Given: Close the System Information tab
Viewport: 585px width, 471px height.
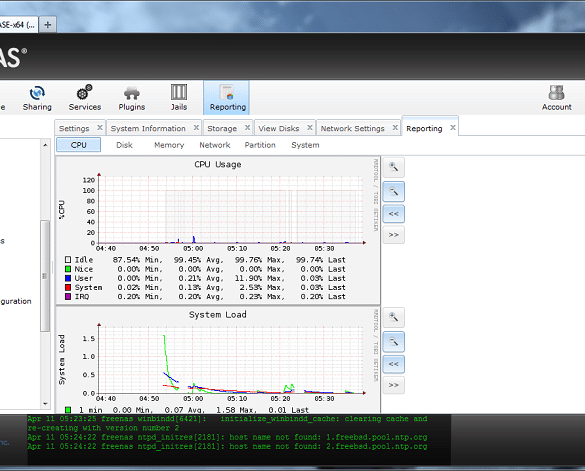Looking at the screenshot, I should 196,128.
